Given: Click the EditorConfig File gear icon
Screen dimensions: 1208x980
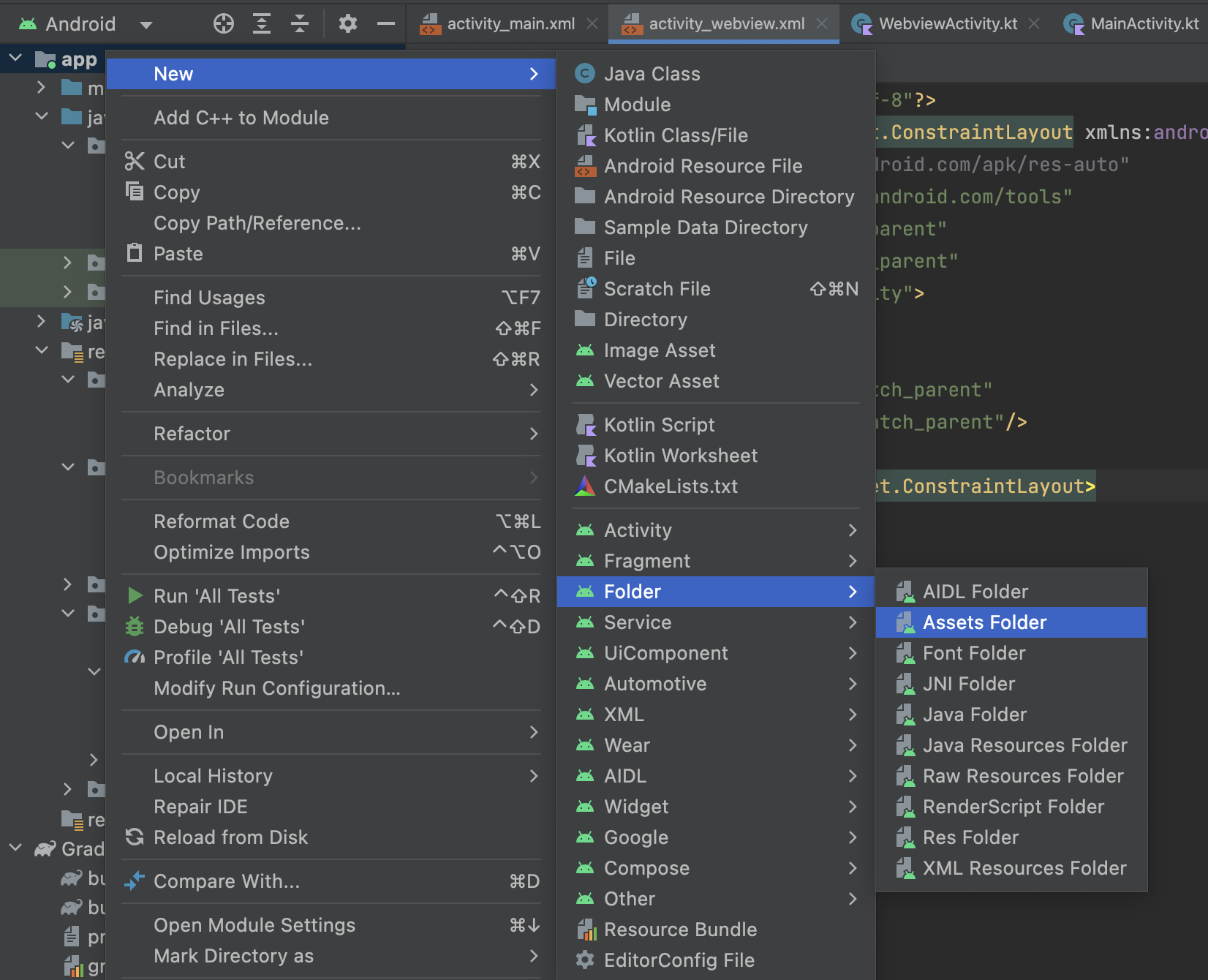Looking at the screenshot, I should pyautogui.click(x=585, y=960).
